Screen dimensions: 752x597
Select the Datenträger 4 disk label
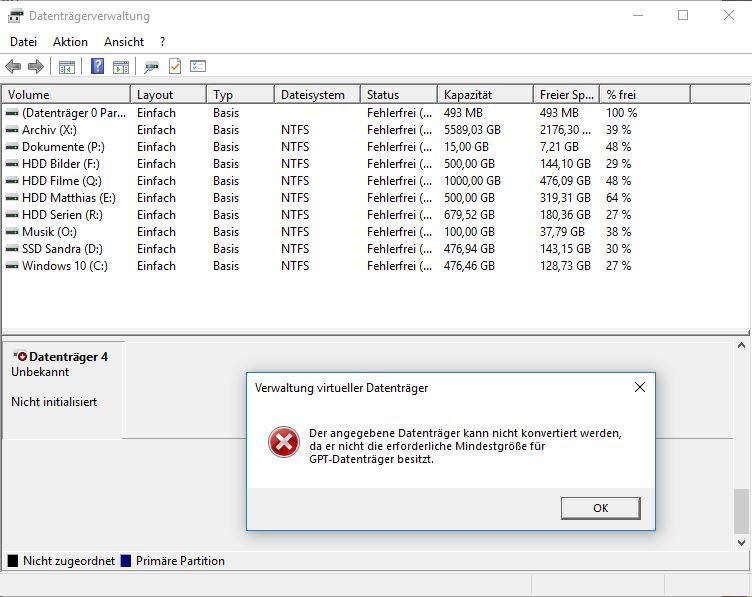click(68, 357)
